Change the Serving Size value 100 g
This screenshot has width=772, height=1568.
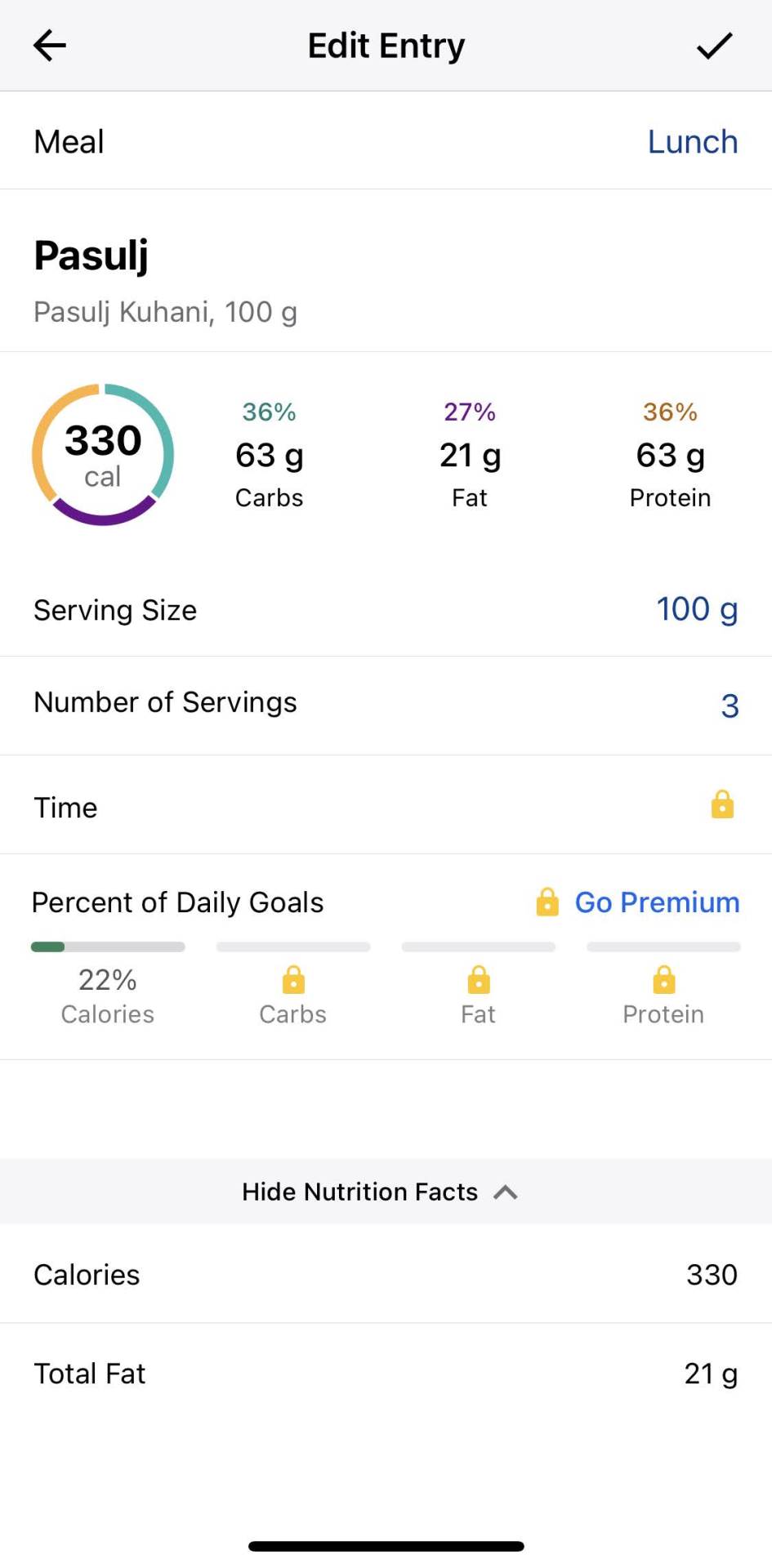[696, 609]
